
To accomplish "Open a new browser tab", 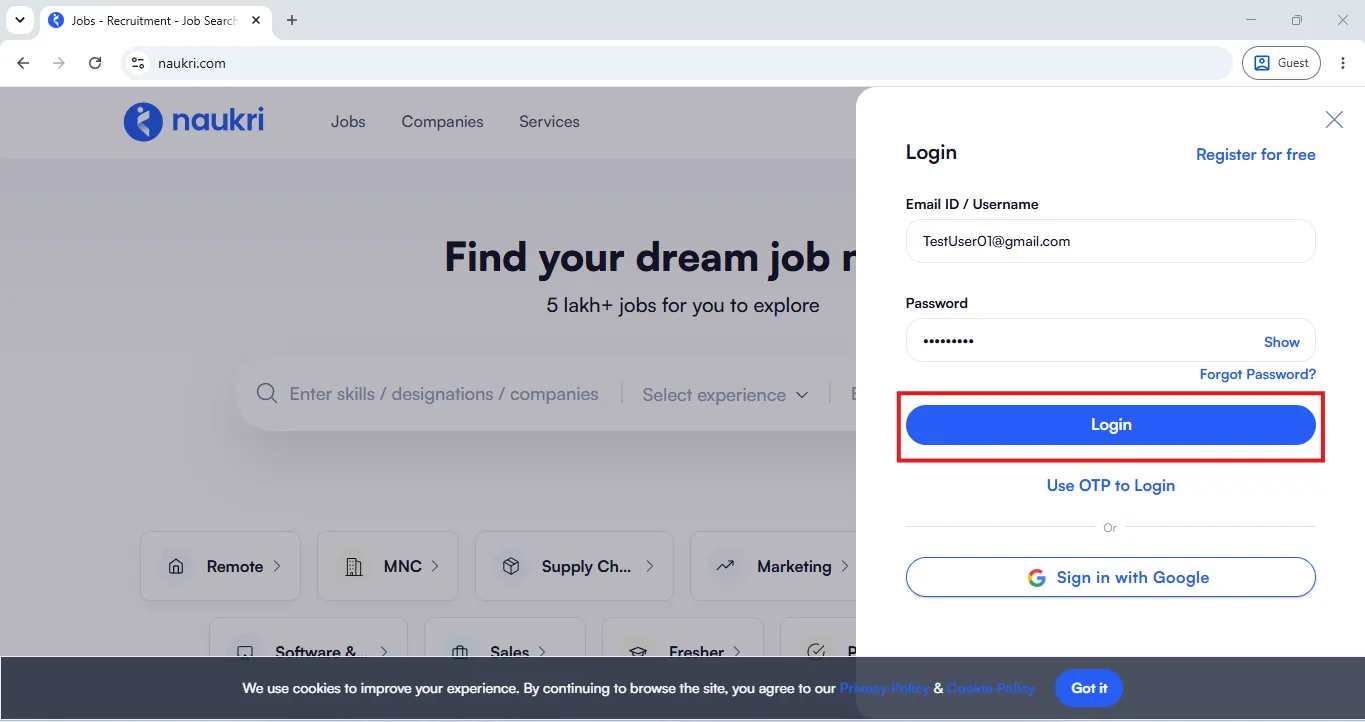I will pyautogui.click(x=292, y=20).
